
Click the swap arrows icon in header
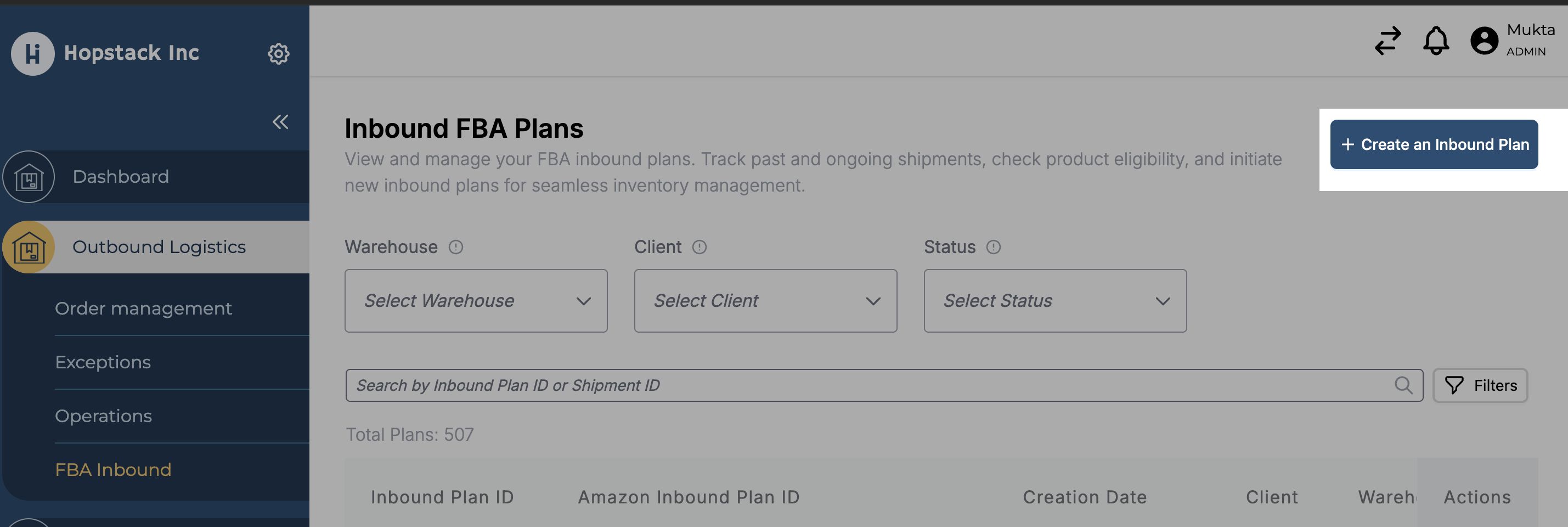[x=1388, y=41]
